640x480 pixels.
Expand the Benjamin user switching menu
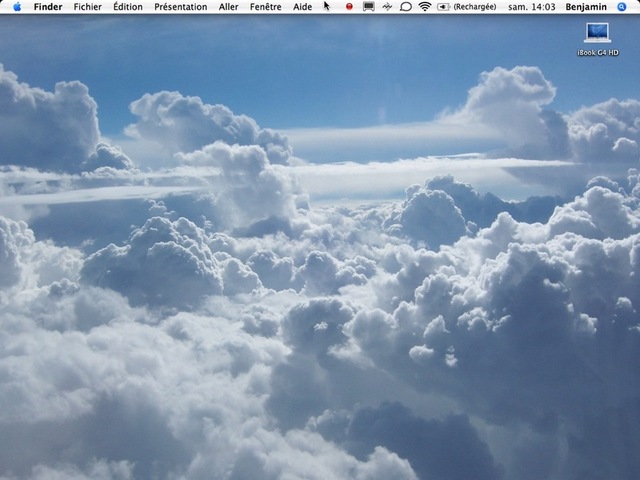(x=585, y=7)
